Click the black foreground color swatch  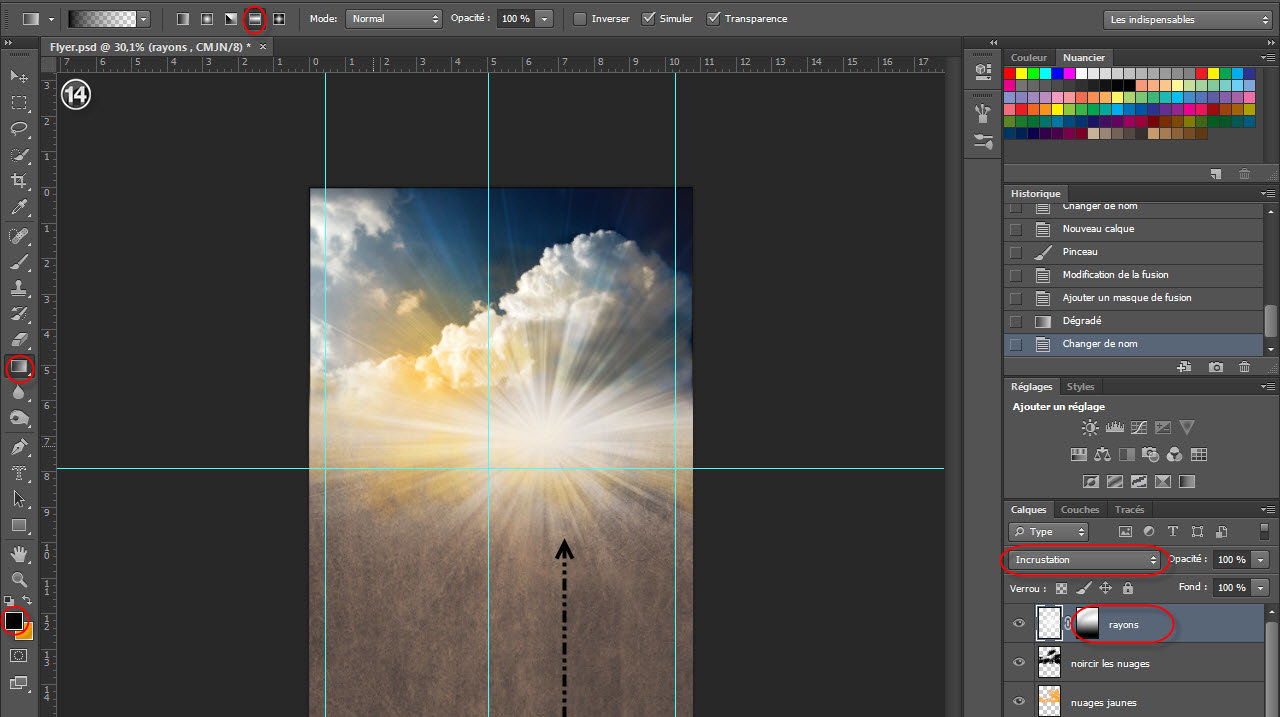coord(14,621)
